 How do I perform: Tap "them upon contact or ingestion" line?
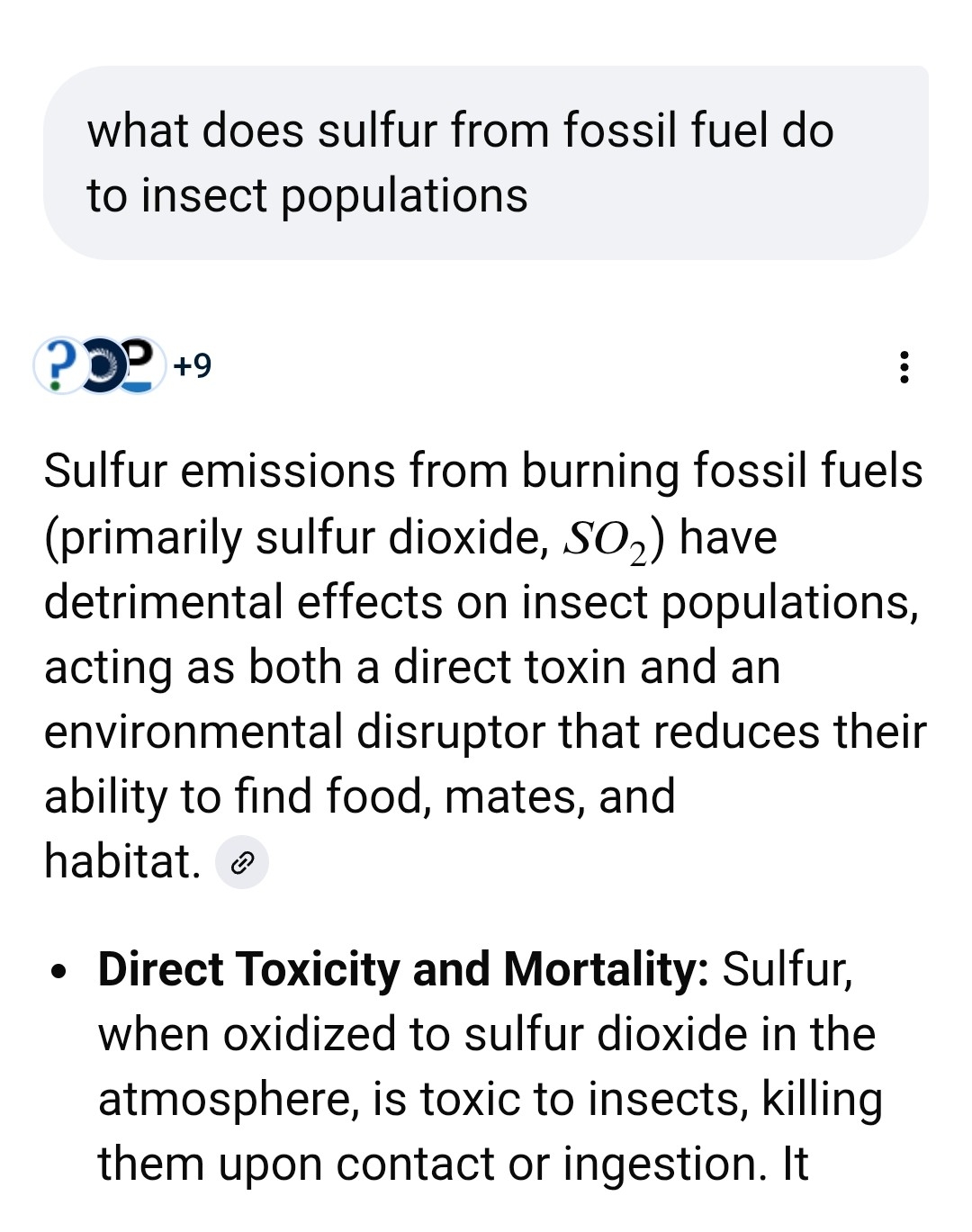430,1165
